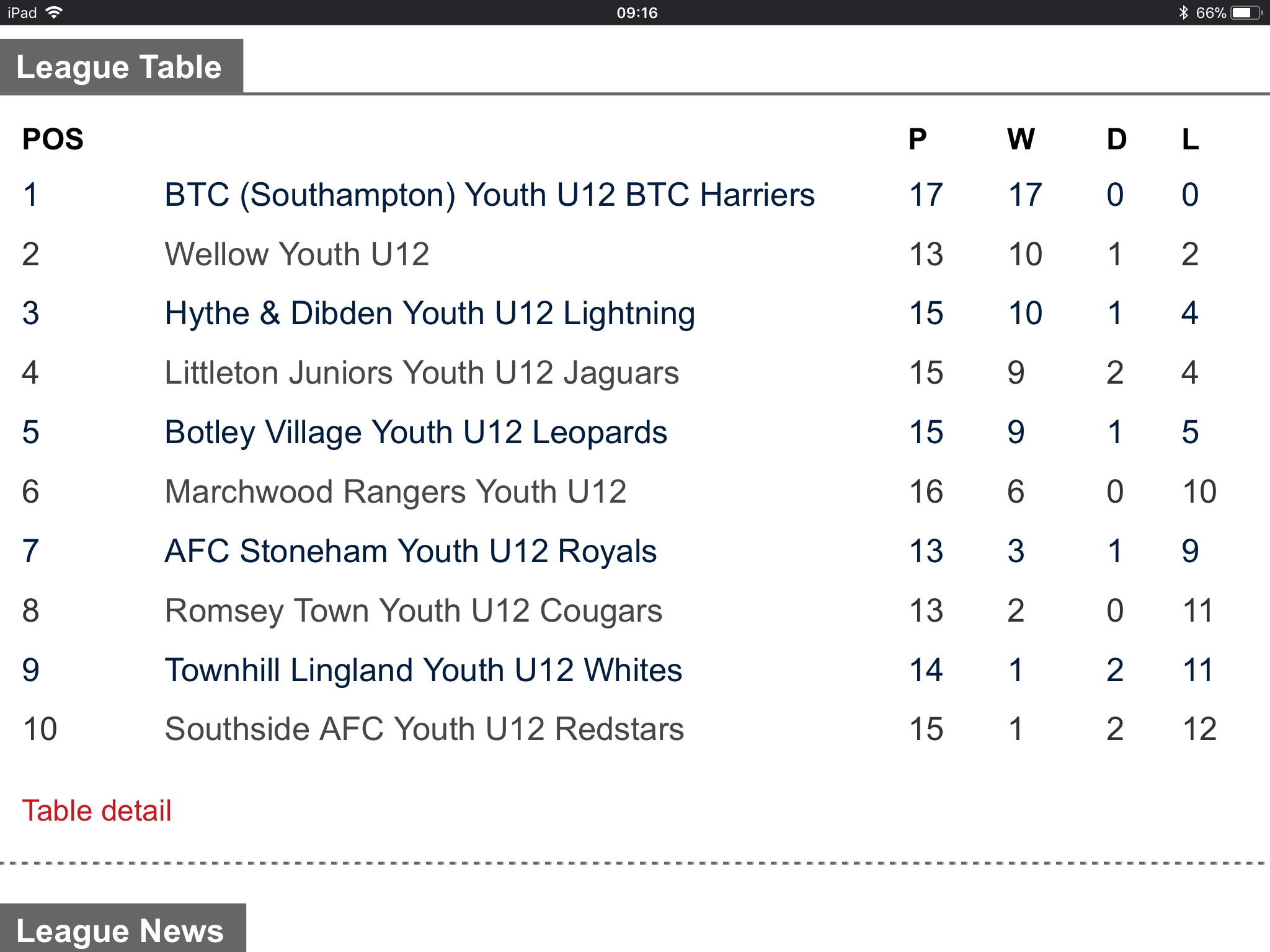Viewport: 1270px width, 952px height.
Task: Open Botley Village Youth U12 Leopards
Action: click(x=416, y=432)
